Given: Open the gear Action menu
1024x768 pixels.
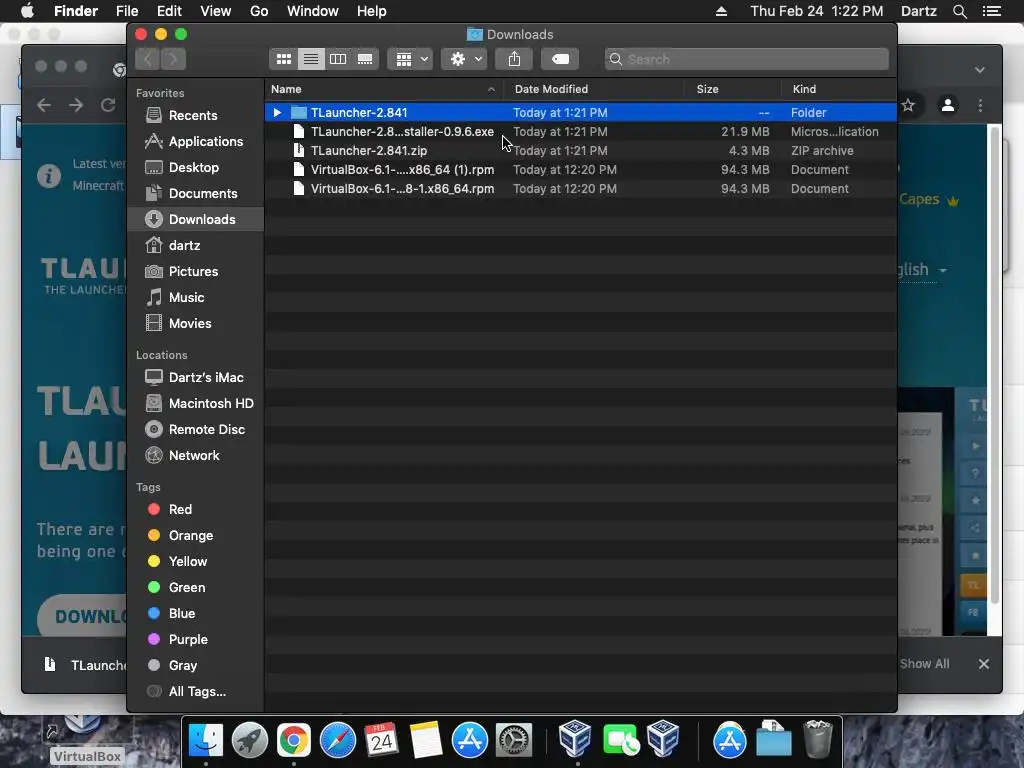Looking at the screenshot, I should tap(464, 59).
